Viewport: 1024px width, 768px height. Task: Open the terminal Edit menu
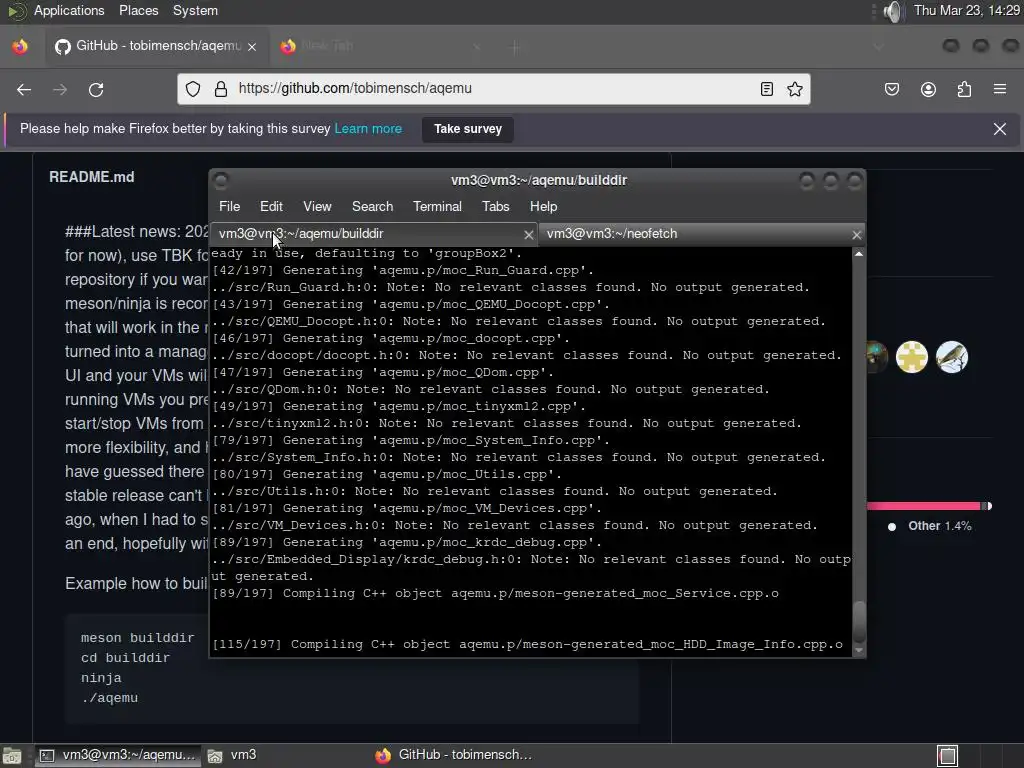point(271,206)
